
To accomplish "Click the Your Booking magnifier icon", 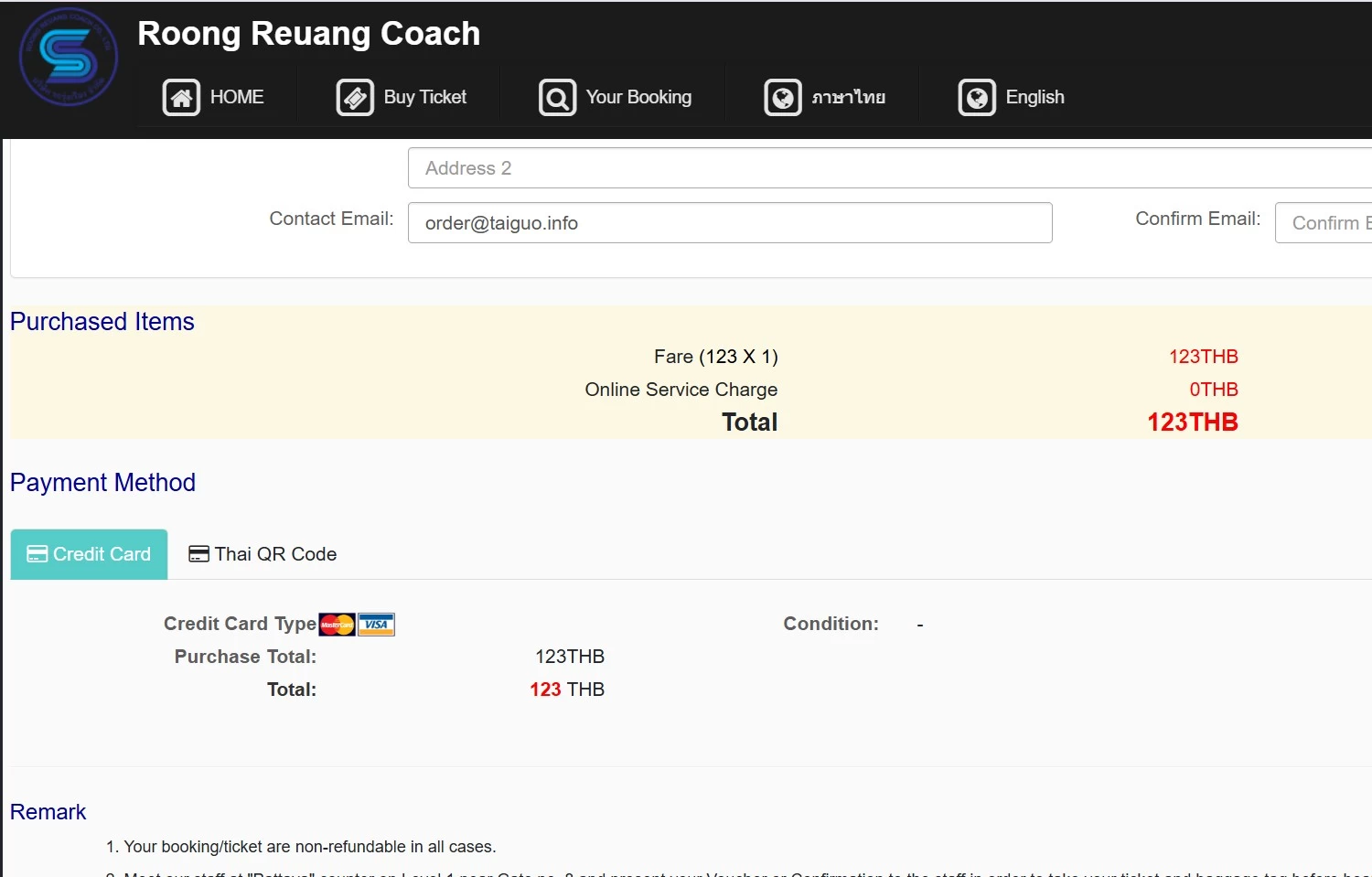I will tap(557, 97).
